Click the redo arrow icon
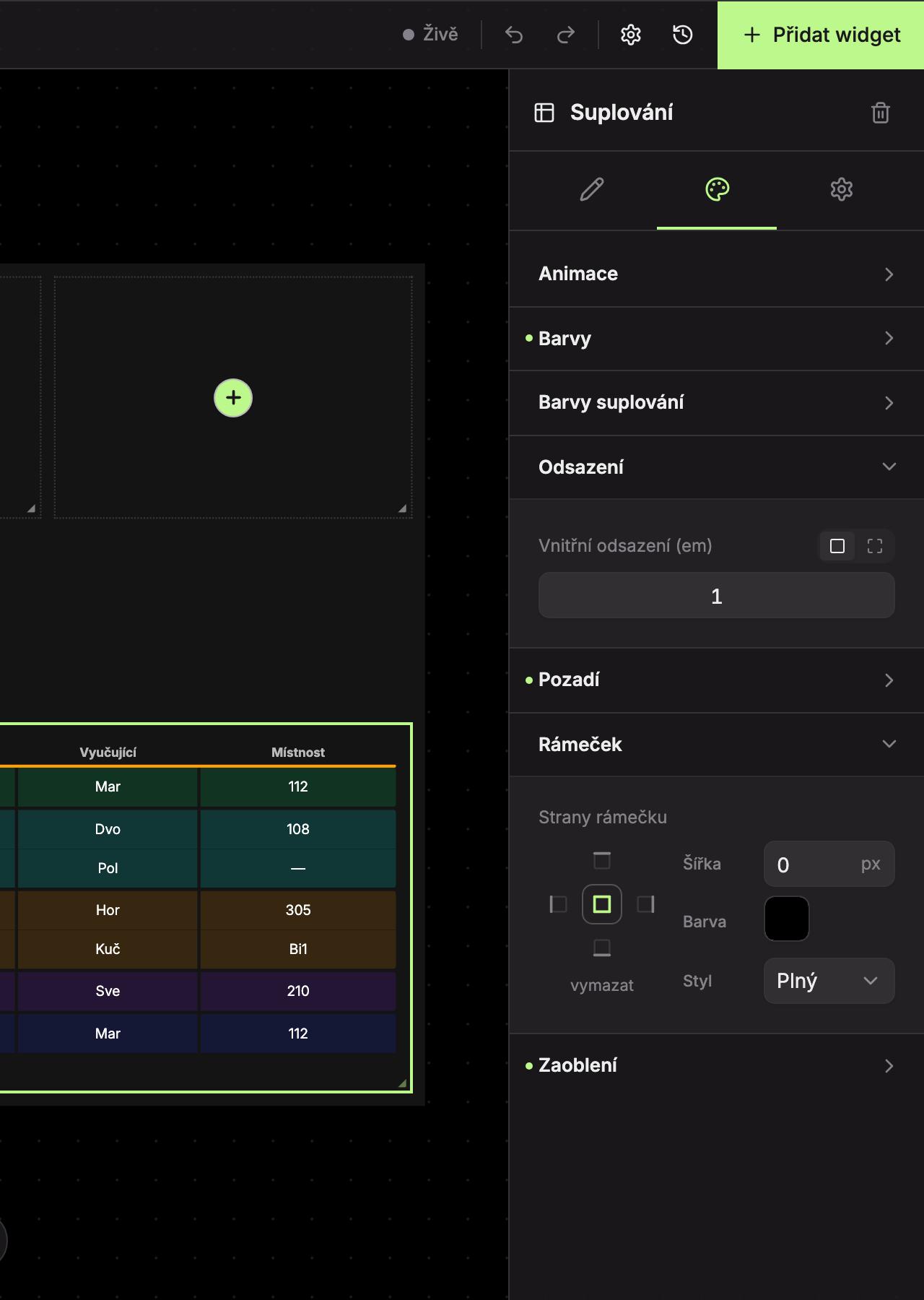The height and width of the screenshot is (1300, 924). pyautogui.click(x=566, y=35)
